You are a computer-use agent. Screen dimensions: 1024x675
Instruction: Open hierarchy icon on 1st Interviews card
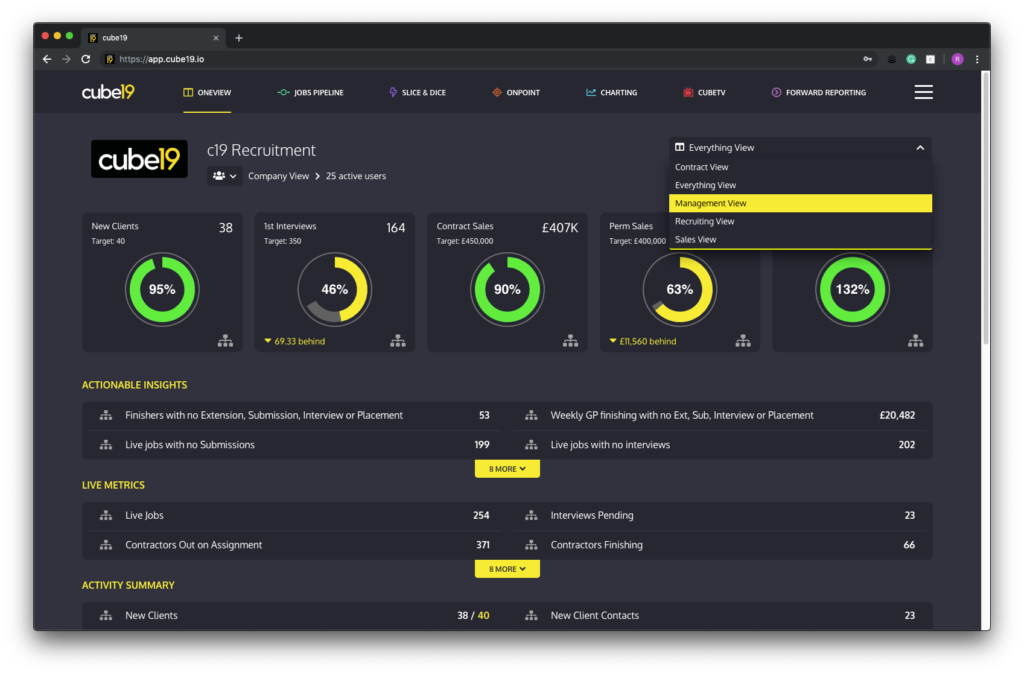tap(398, 341)
